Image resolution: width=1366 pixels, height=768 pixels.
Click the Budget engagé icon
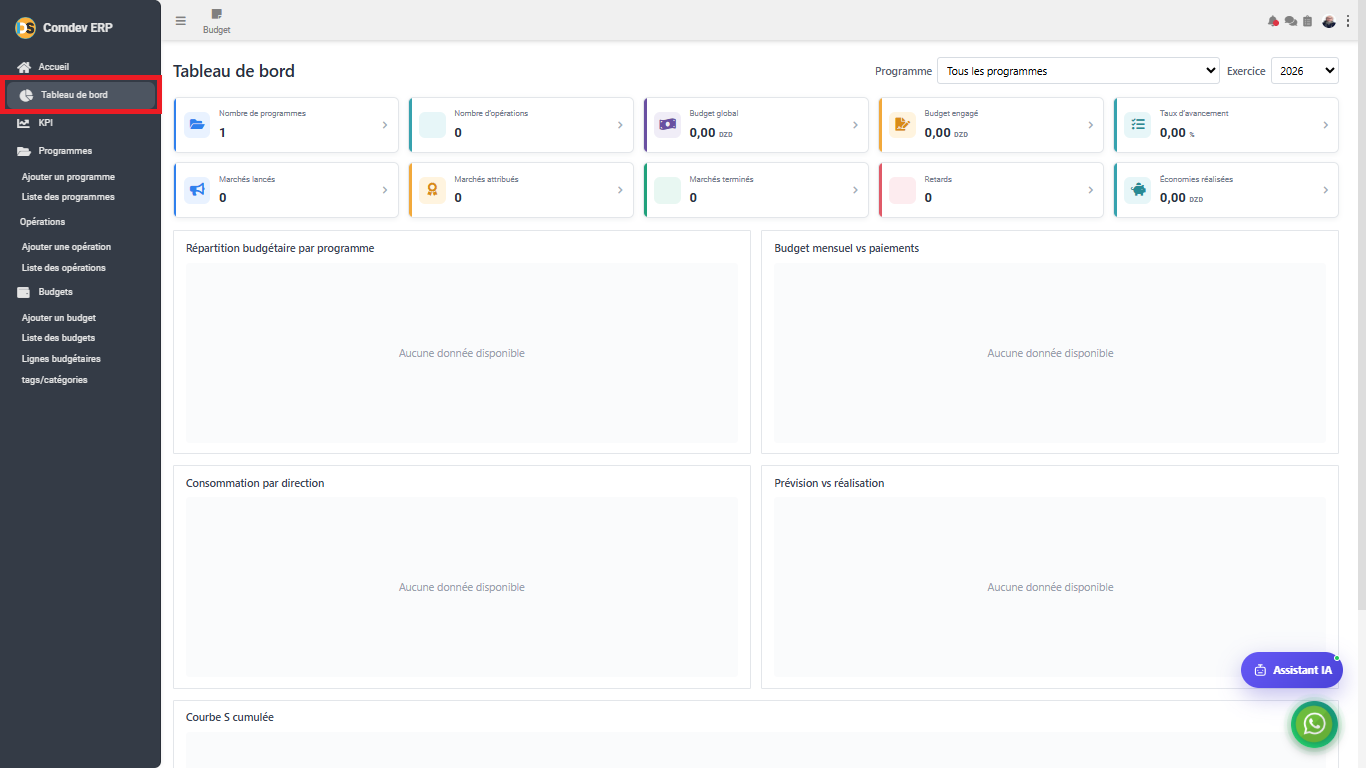click(x=902, y=125)
